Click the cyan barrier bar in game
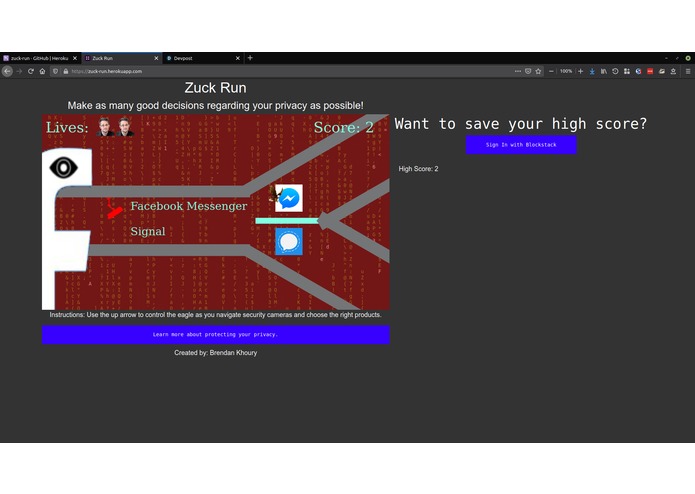This screenshot has width=695, height=494. point(287,221)
